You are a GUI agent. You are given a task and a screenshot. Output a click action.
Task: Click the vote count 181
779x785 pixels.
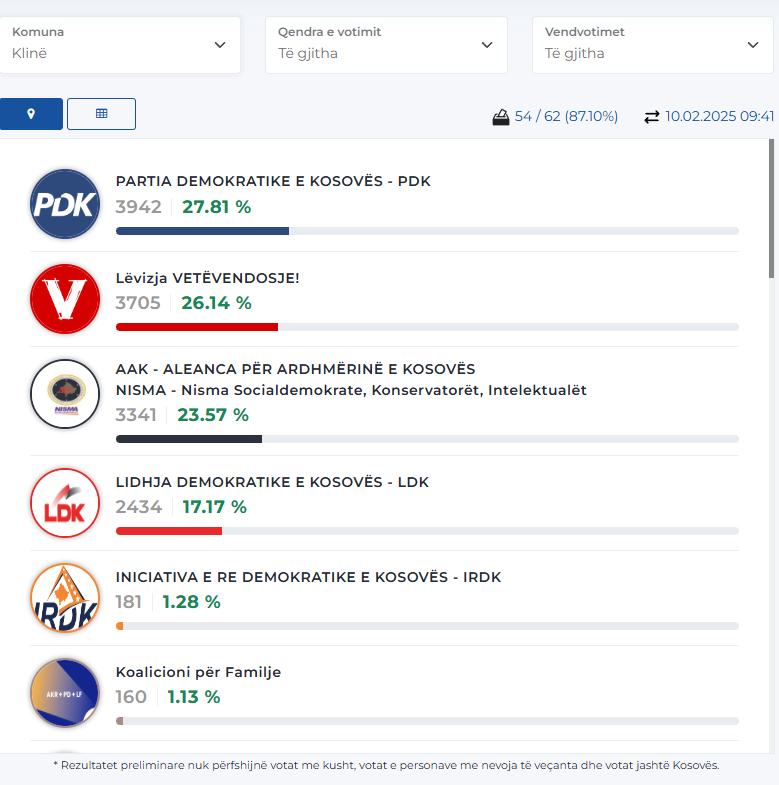[129, 602]
